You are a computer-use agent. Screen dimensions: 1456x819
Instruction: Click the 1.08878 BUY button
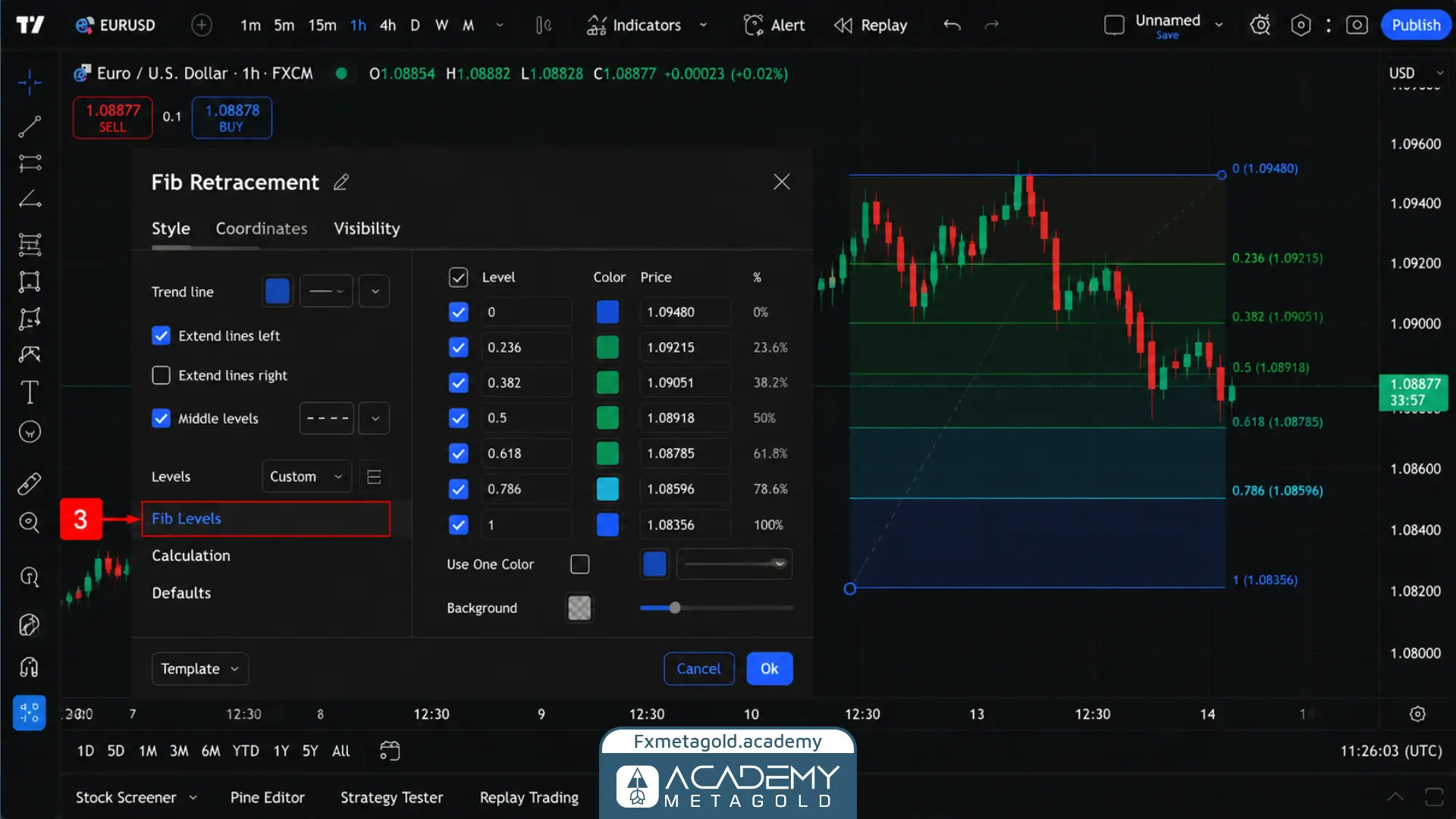point(231,118)
